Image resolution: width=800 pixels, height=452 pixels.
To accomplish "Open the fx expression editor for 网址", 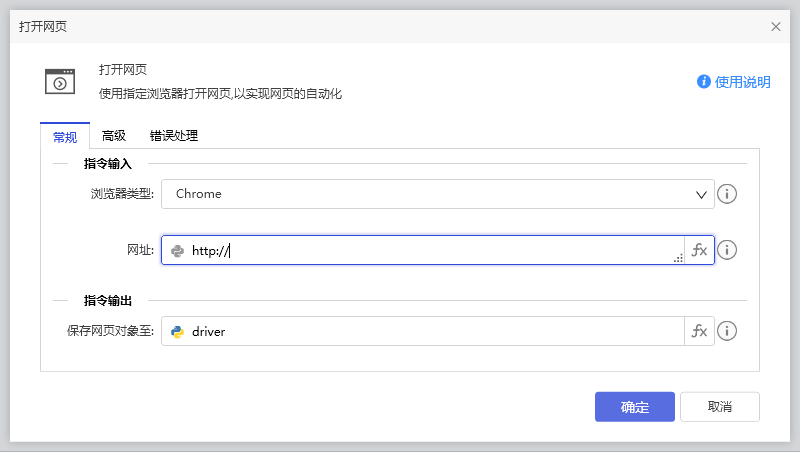I will tap(700, 251).
